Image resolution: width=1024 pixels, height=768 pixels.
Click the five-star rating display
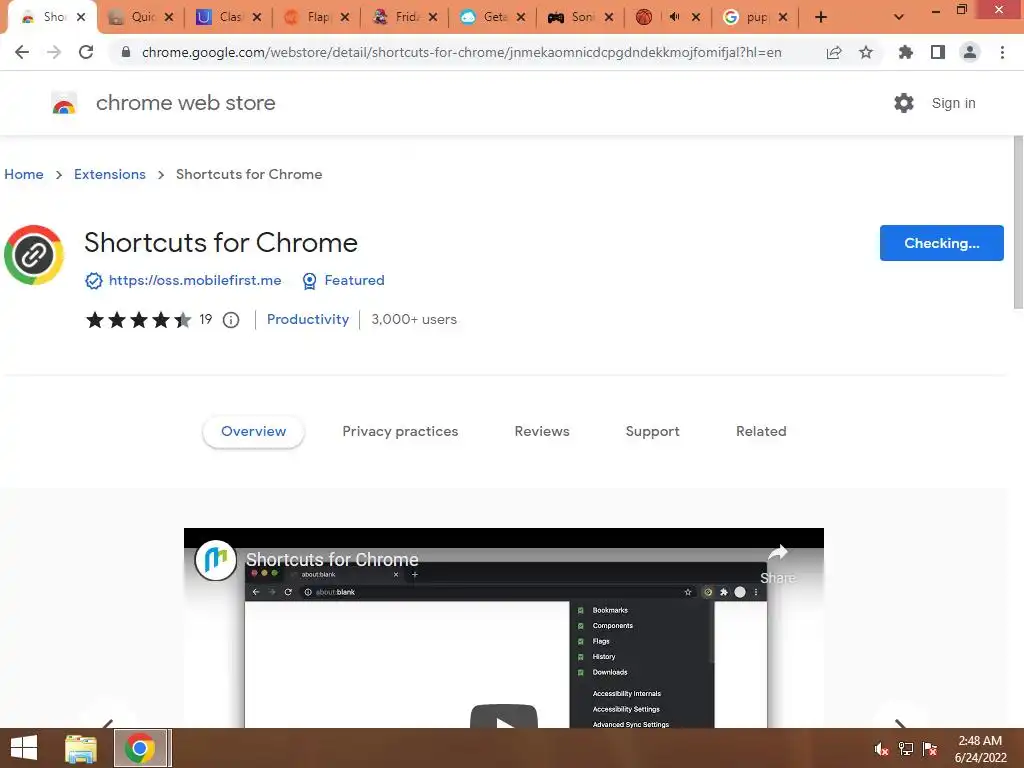pyautogui.click(x=138, y=320)
